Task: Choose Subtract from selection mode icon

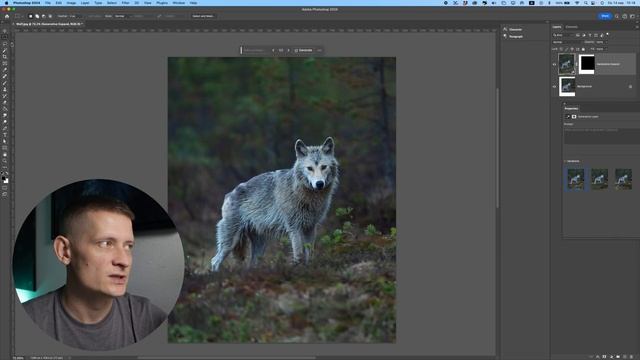Action: pyautogui.click(x=44, y=16)
